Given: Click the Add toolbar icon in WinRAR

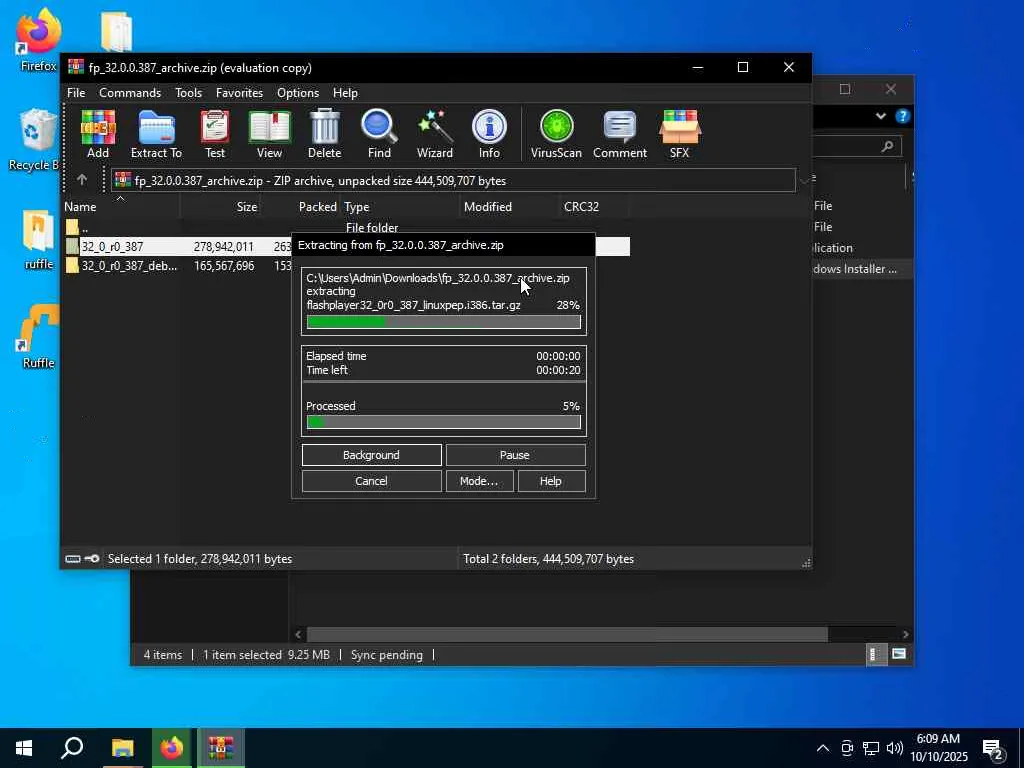Looking at the screenshot, I should point(98,133).
